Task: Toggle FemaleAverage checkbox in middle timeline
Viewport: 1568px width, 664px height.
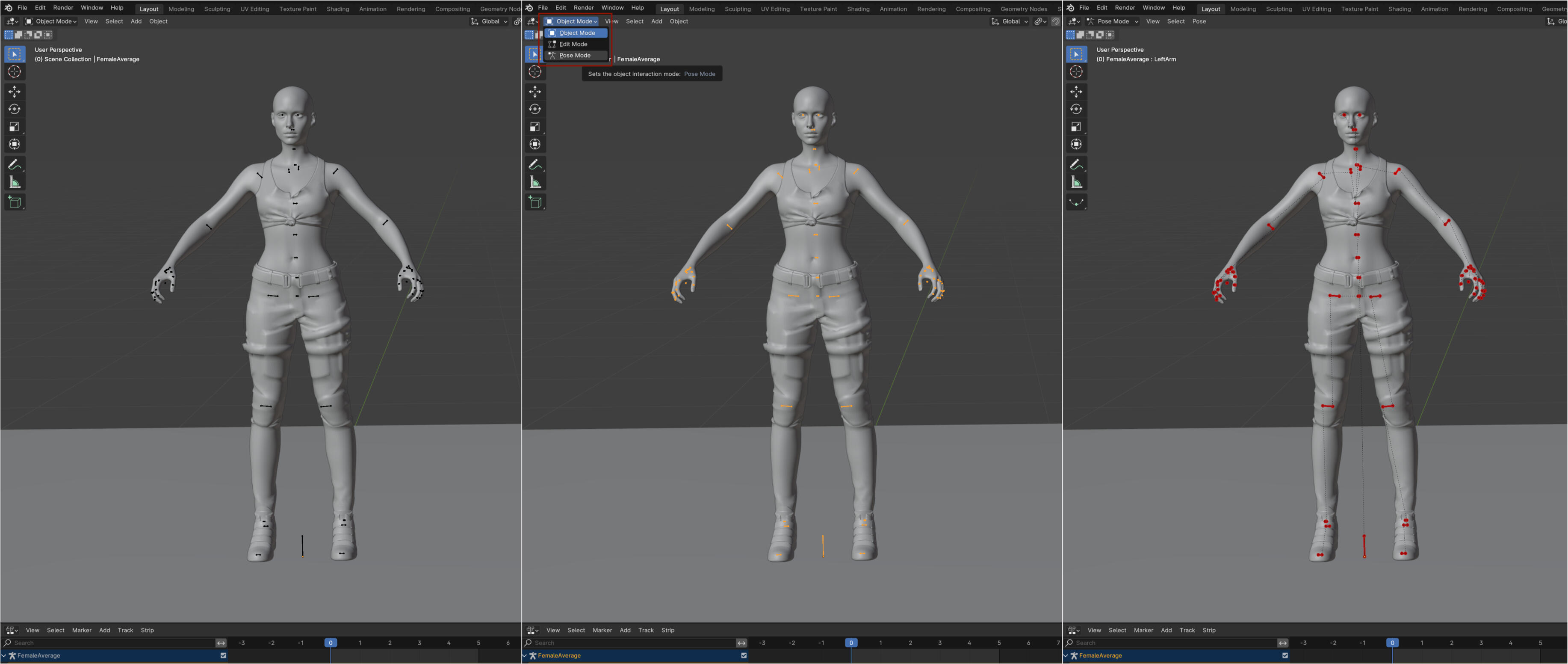Action: (x=744, y=655)
